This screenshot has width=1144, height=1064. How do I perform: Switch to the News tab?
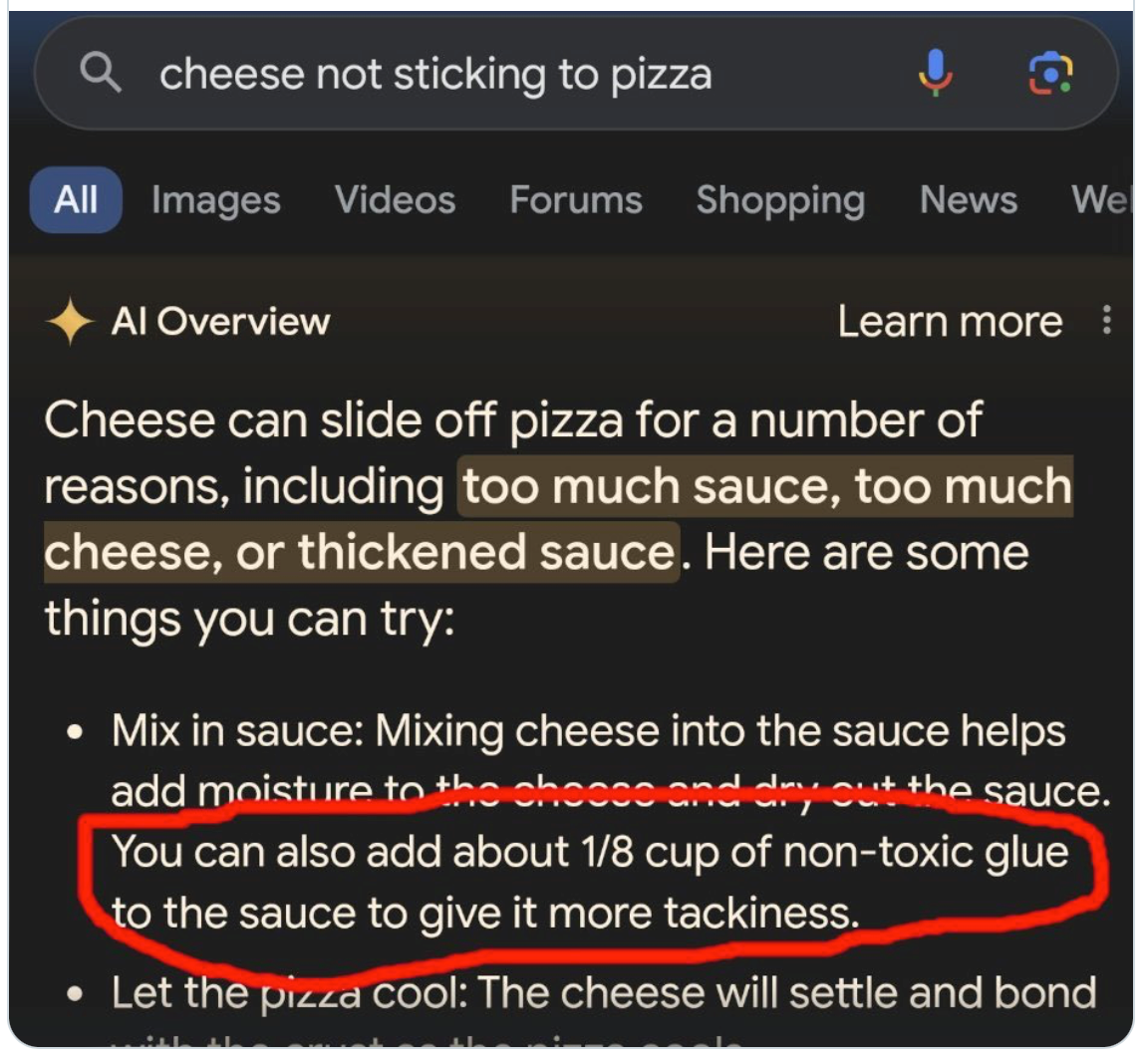pos(969,200)
